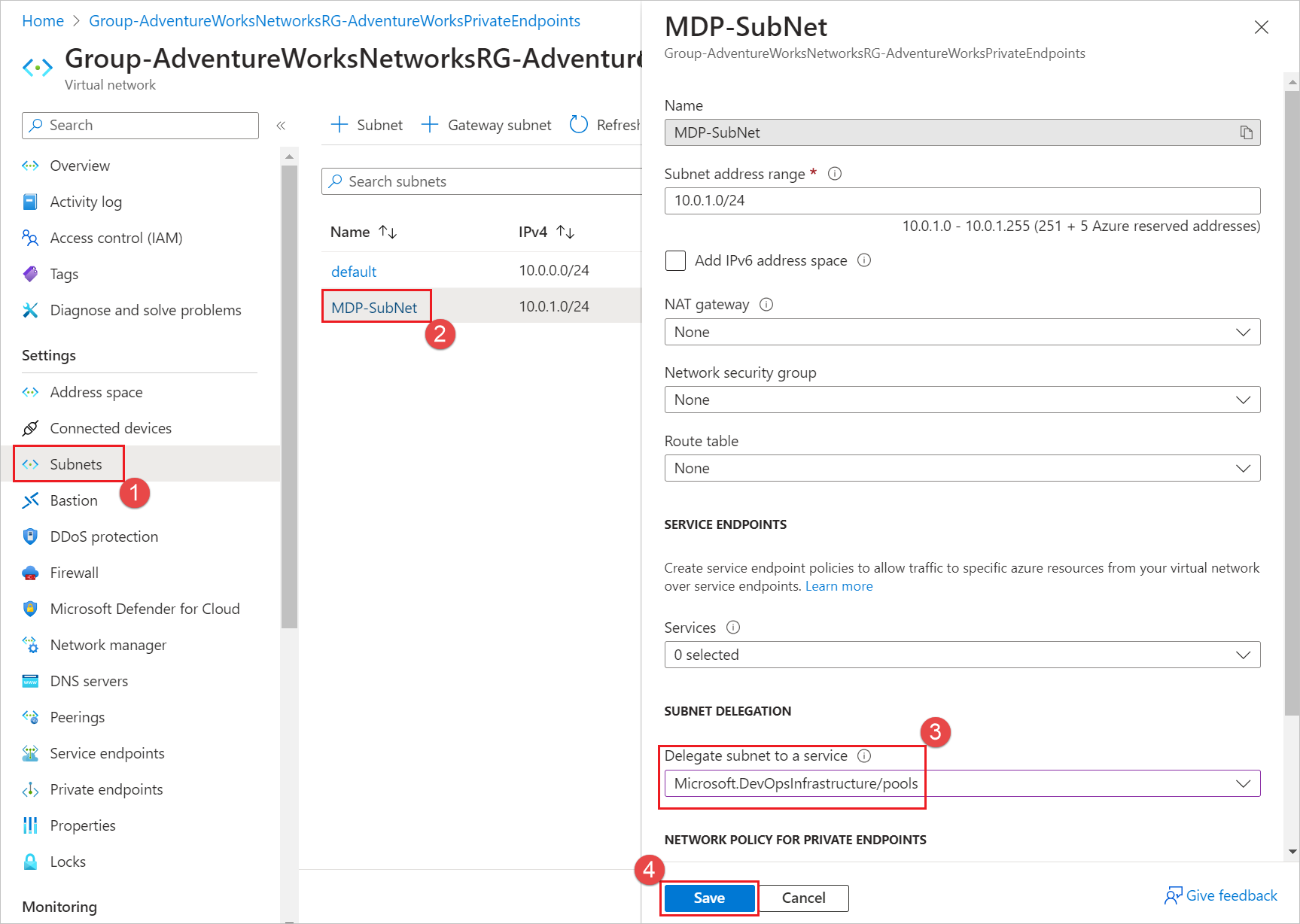Open DDoS protection settings
Screen dimensions: 1300x924
point(103,536)
